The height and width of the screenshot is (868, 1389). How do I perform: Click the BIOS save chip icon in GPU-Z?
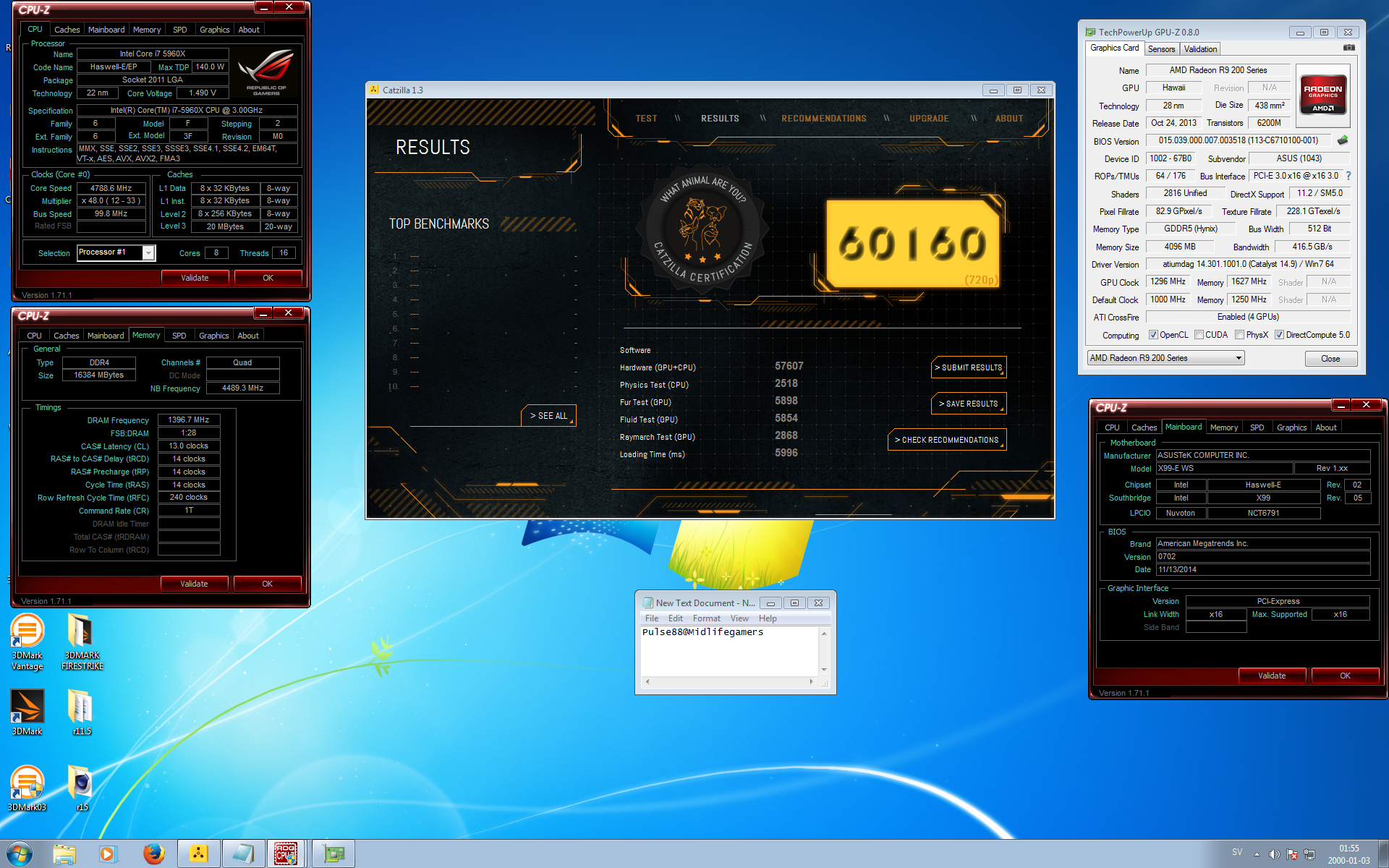click(1343, 140)
